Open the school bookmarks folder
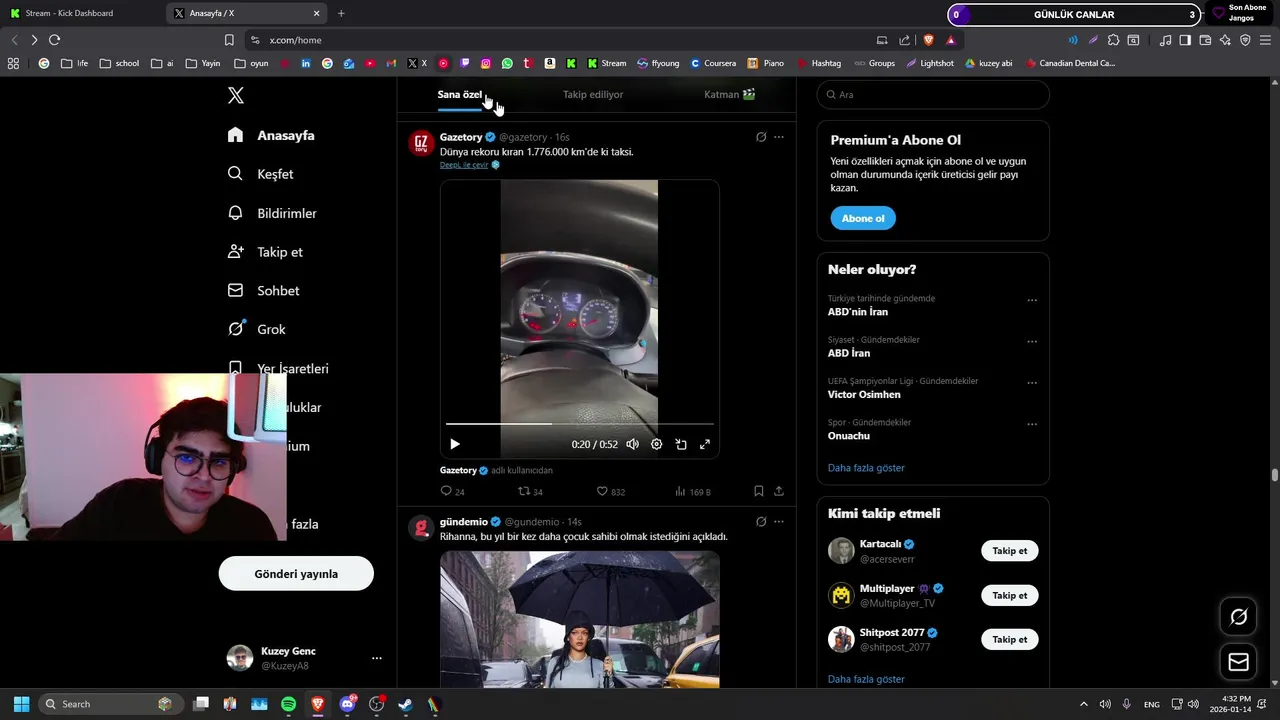The height and width of the screenshot is (720, 1280). (120, 63)
